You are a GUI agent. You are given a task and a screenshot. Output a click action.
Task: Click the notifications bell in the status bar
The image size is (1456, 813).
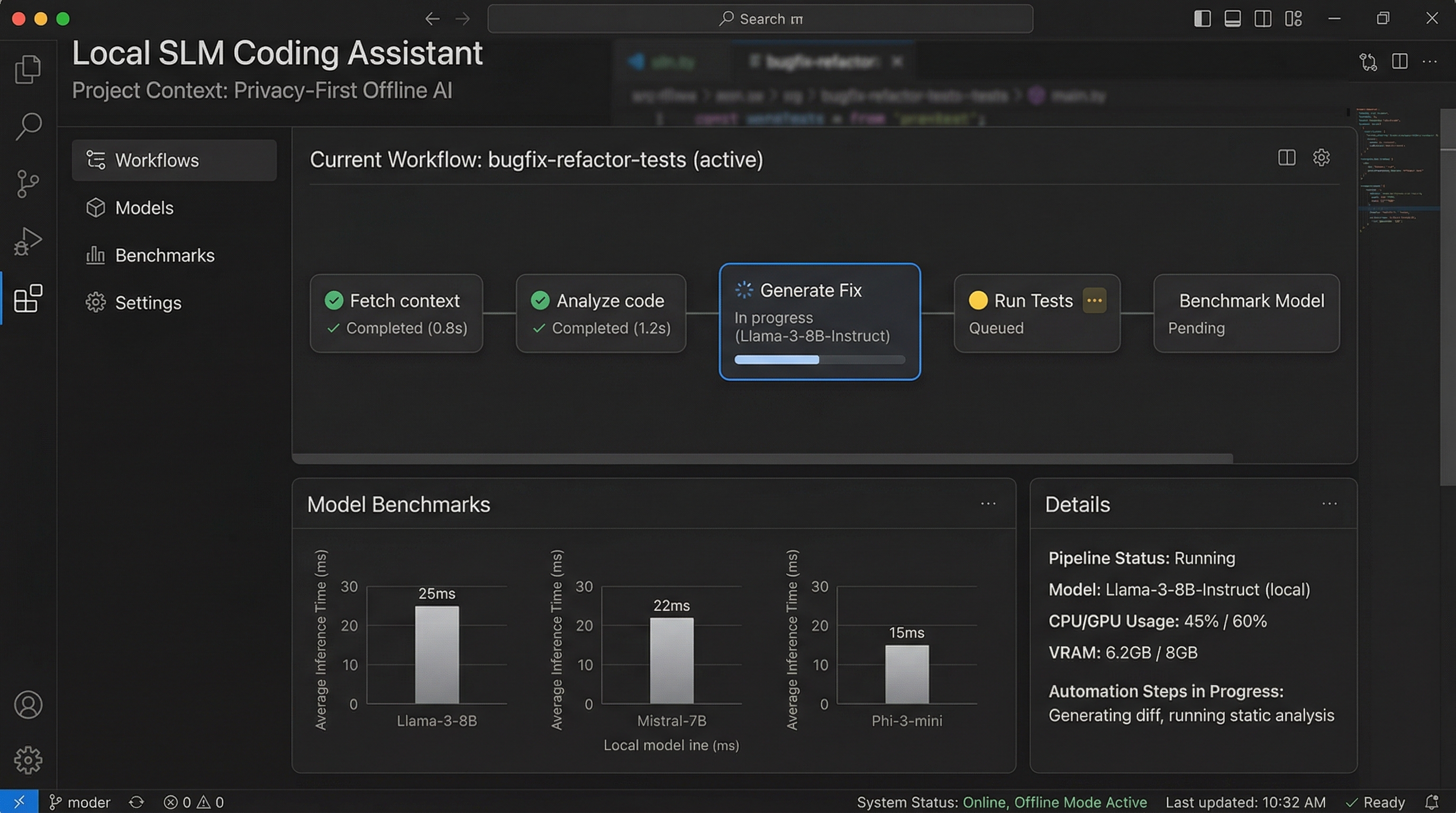tap(1434, 802)
